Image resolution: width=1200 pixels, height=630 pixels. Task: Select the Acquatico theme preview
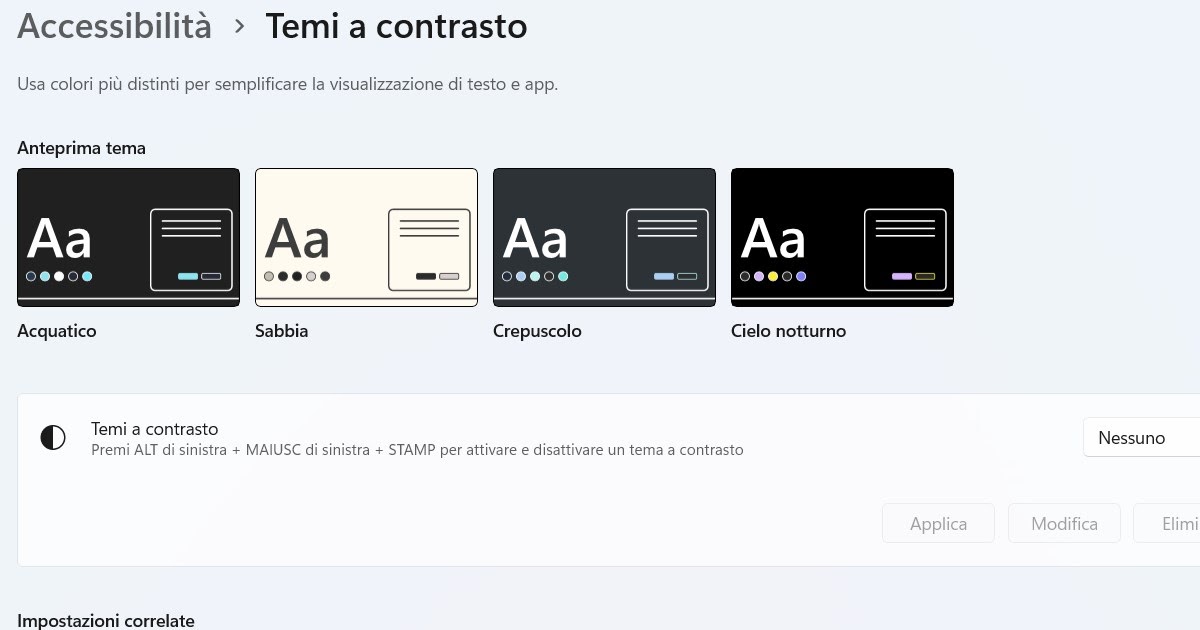coord(128,237)
